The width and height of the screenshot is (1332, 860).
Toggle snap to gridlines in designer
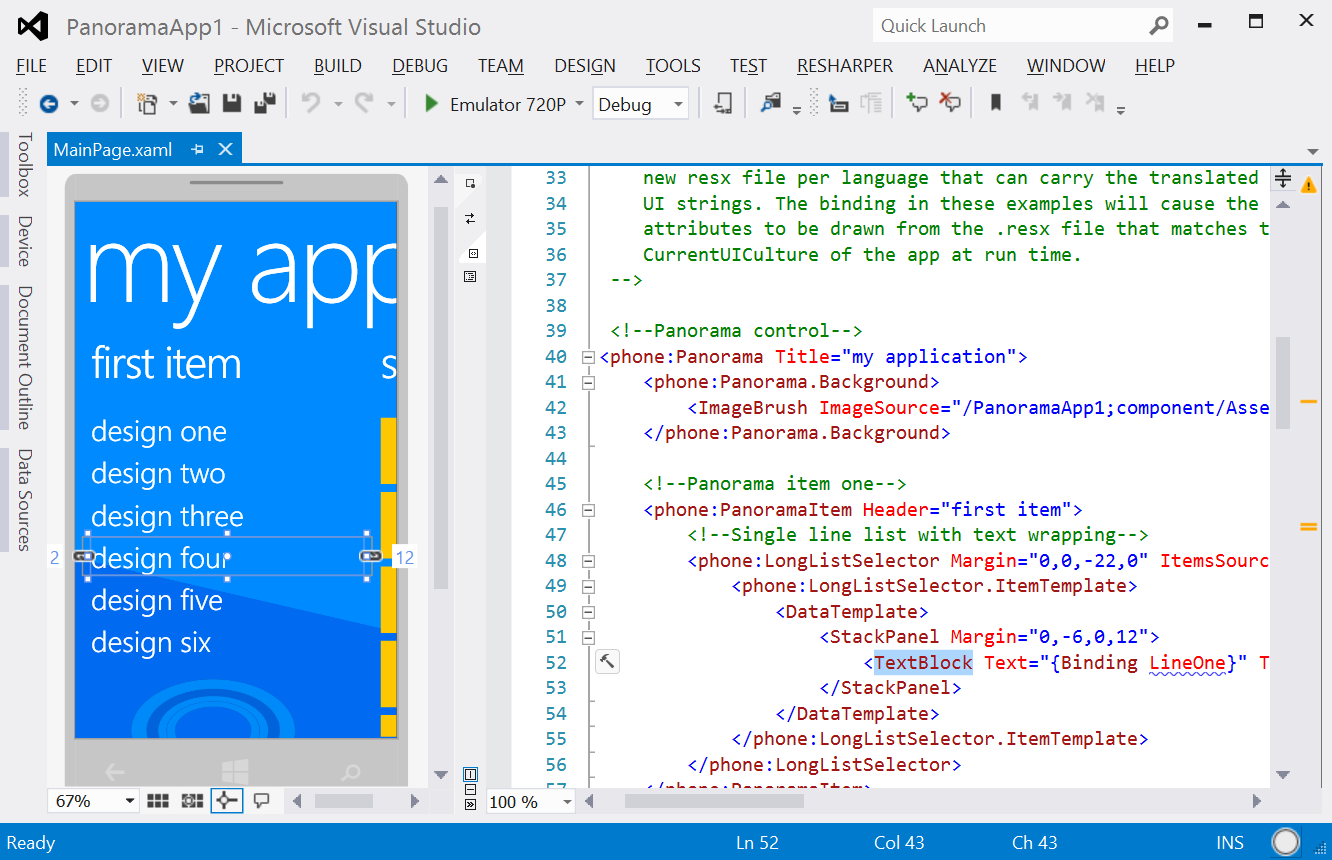[192, 801]
